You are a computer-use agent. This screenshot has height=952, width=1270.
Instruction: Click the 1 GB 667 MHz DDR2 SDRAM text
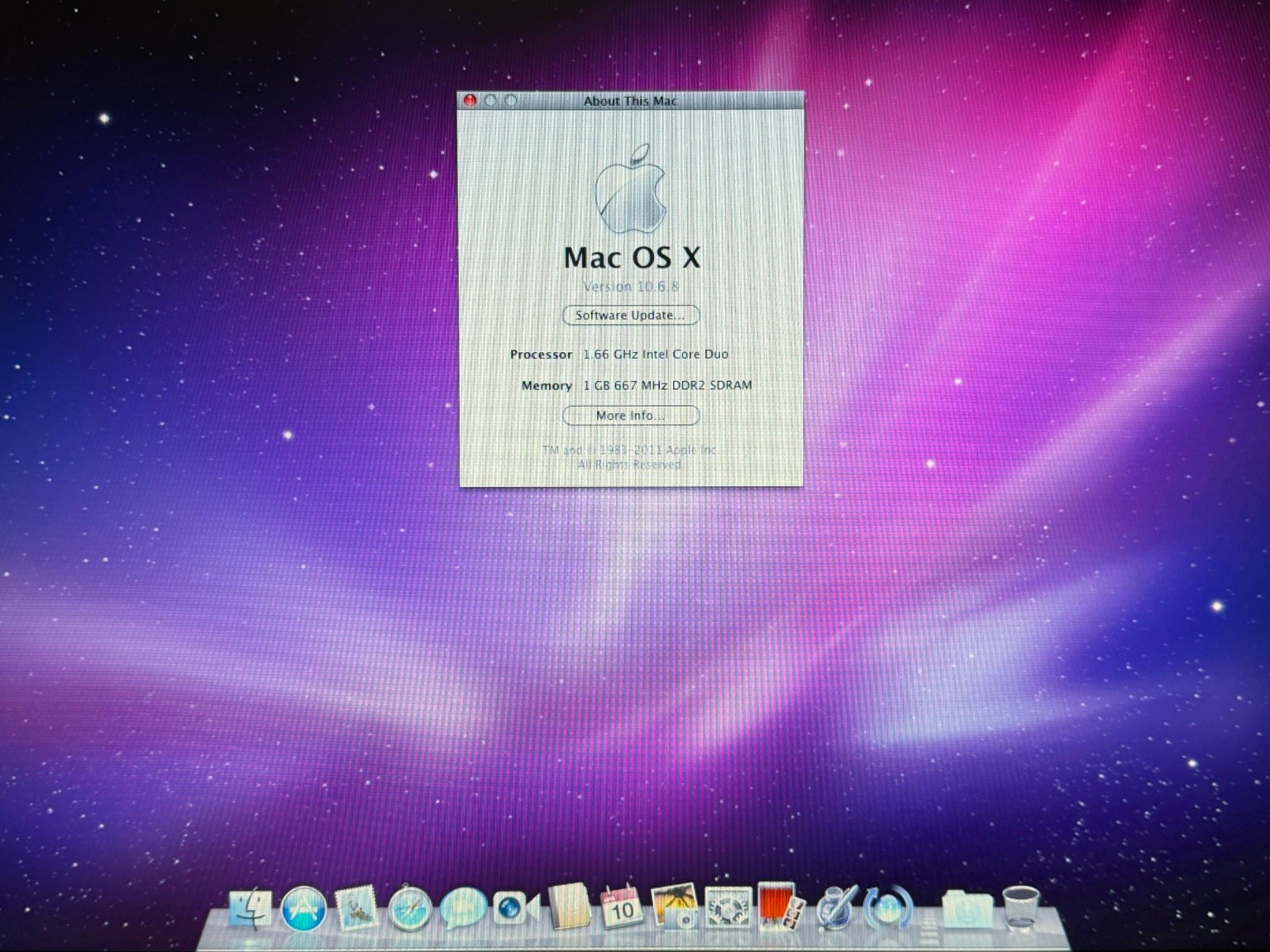point(667,385)
